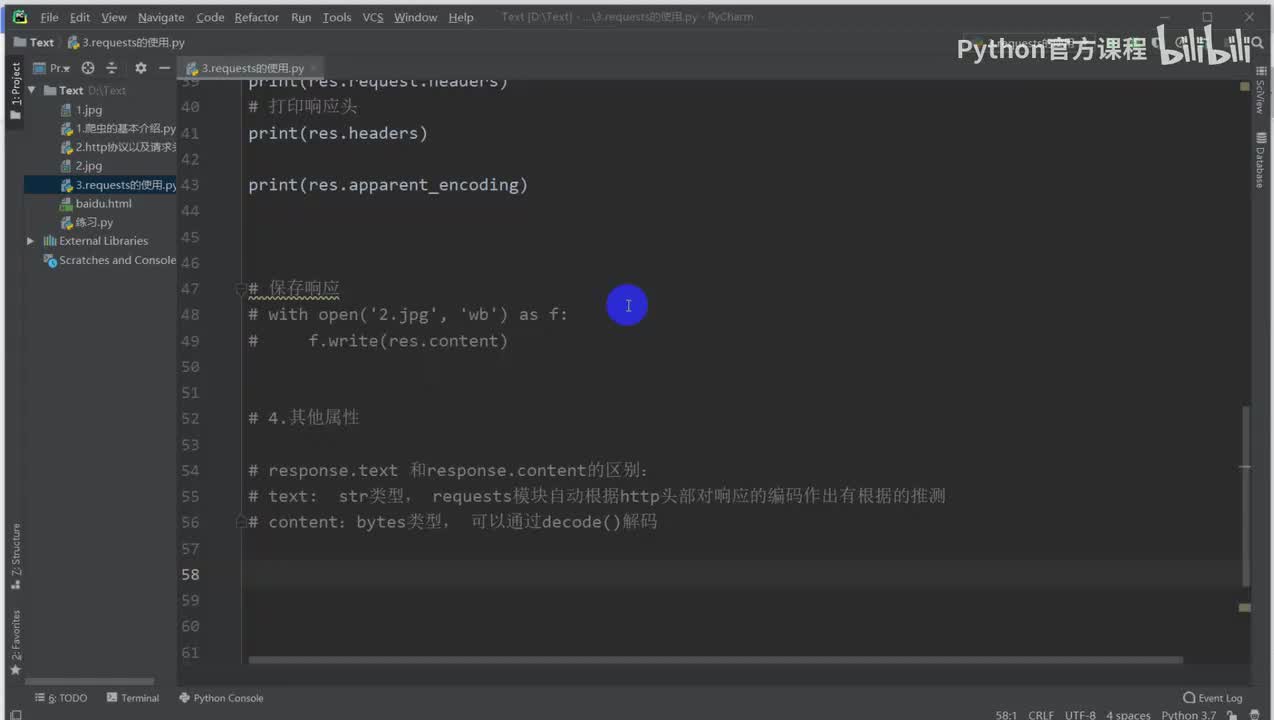Click the locate current file target icon
Screen dimensions: 1274x720
[88, 68]
